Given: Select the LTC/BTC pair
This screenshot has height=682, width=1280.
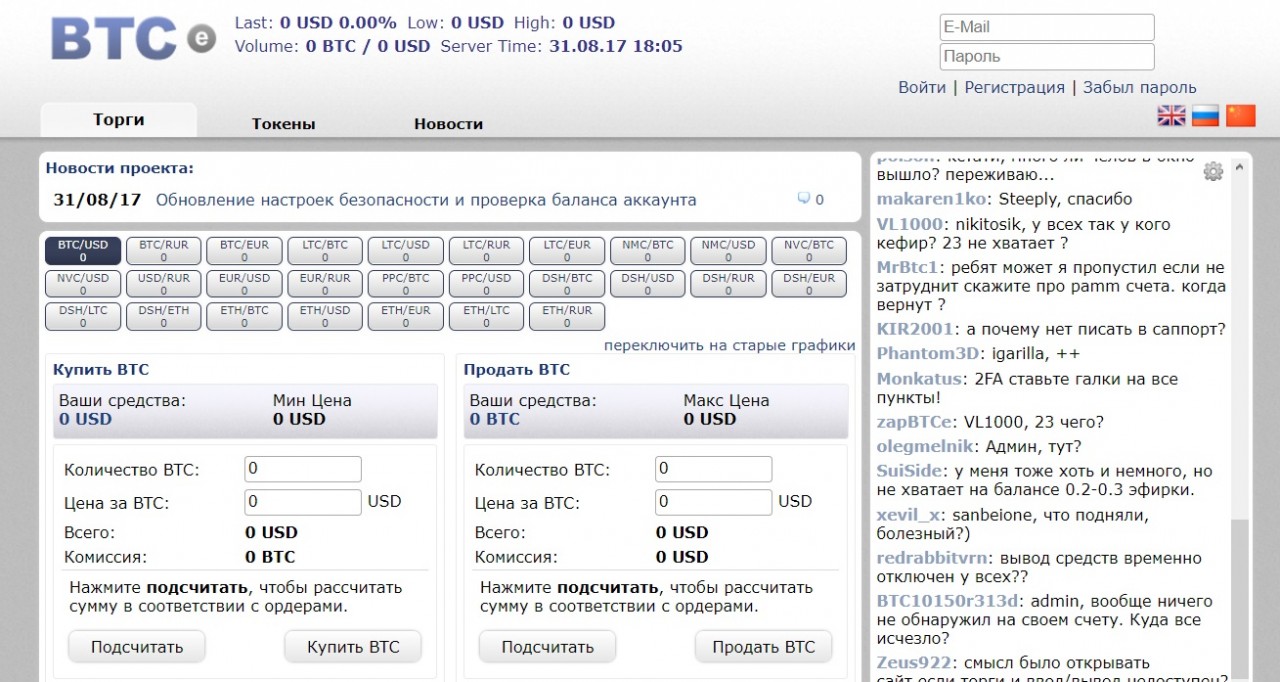Looking at the screenshot, I should [325, 251].
